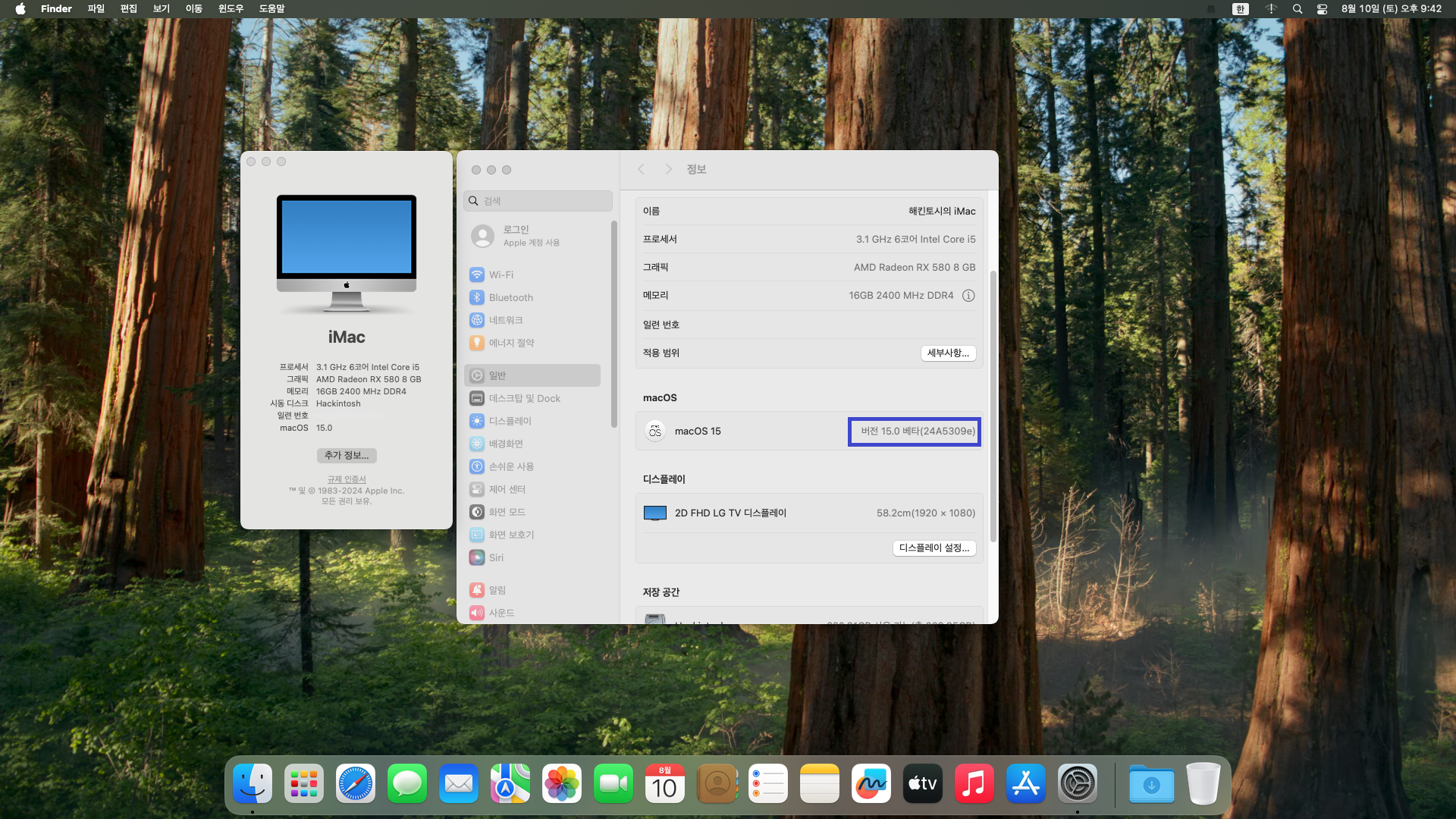Open the 윈도우 menu

click(x=231, y=9)
